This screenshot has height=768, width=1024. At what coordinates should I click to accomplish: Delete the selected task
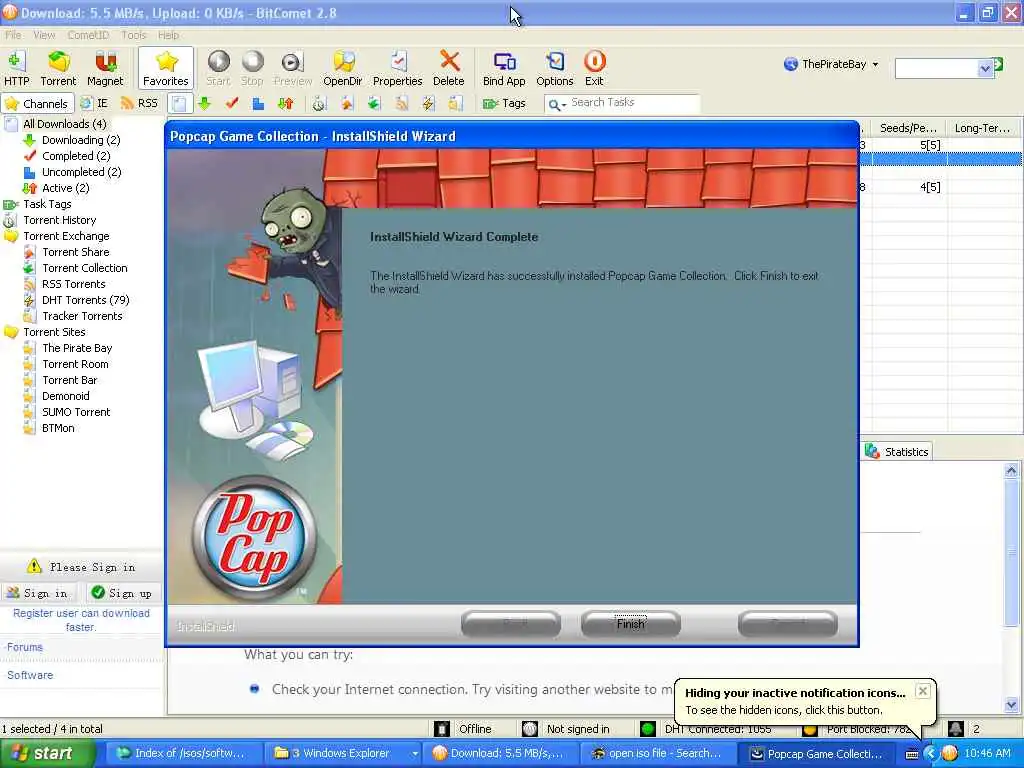pyautogui.click(x=449, y=68)
